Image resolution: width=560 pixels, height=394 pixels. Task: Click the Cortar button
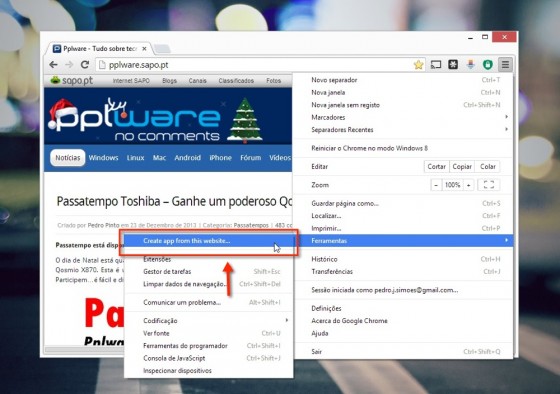[436, 166]
